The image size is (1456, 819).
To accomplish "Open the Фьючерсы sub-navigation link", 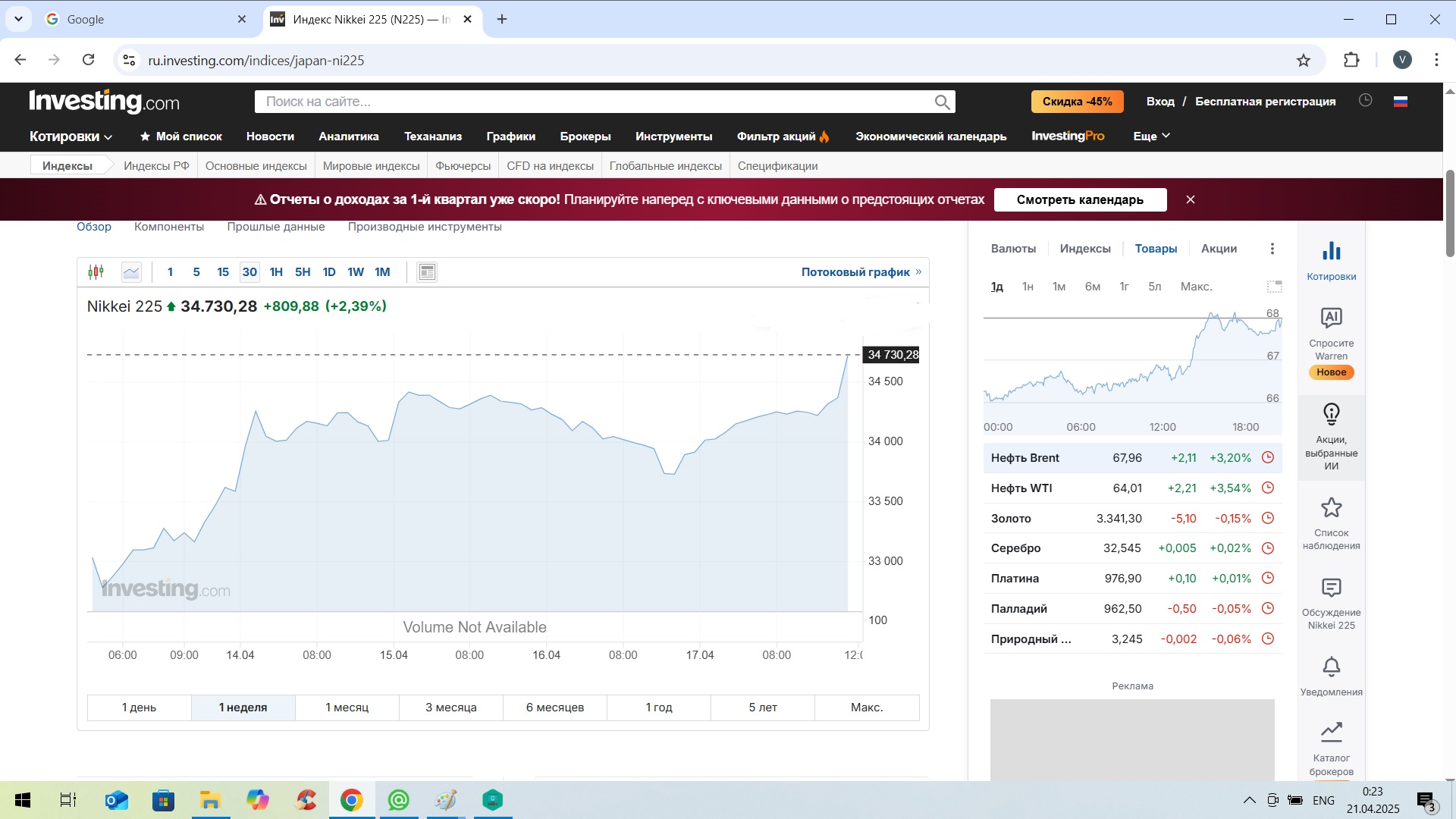I will coord(463,166).
